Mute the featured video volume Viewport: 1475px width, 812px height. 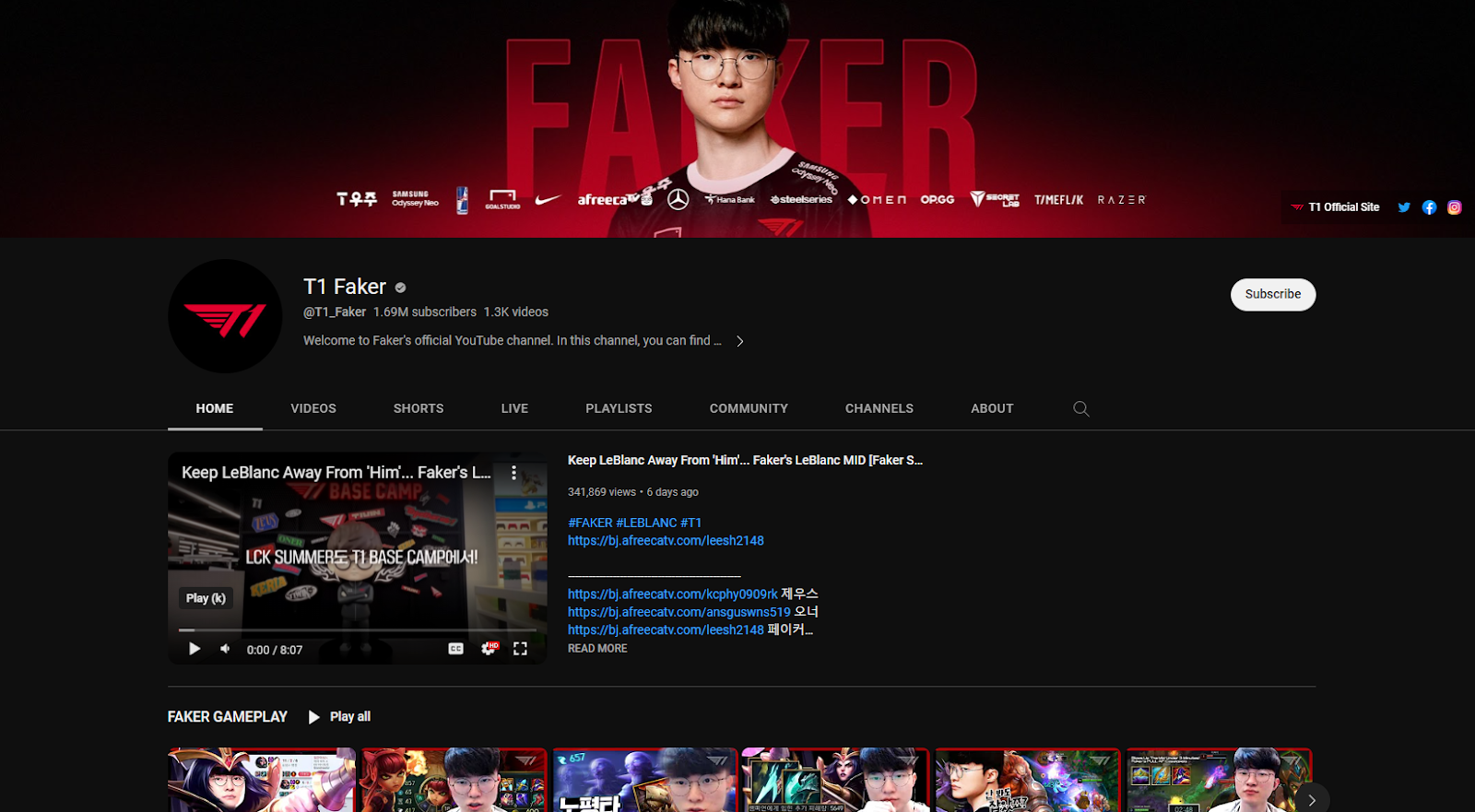pos(225,649)
